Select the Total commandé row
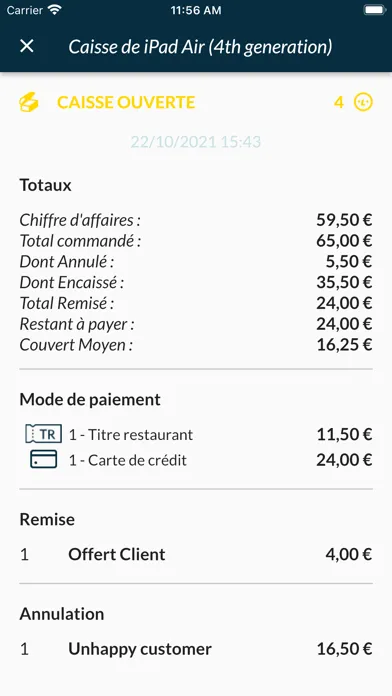This screenshot has width=392, height=696. point(196,241)
